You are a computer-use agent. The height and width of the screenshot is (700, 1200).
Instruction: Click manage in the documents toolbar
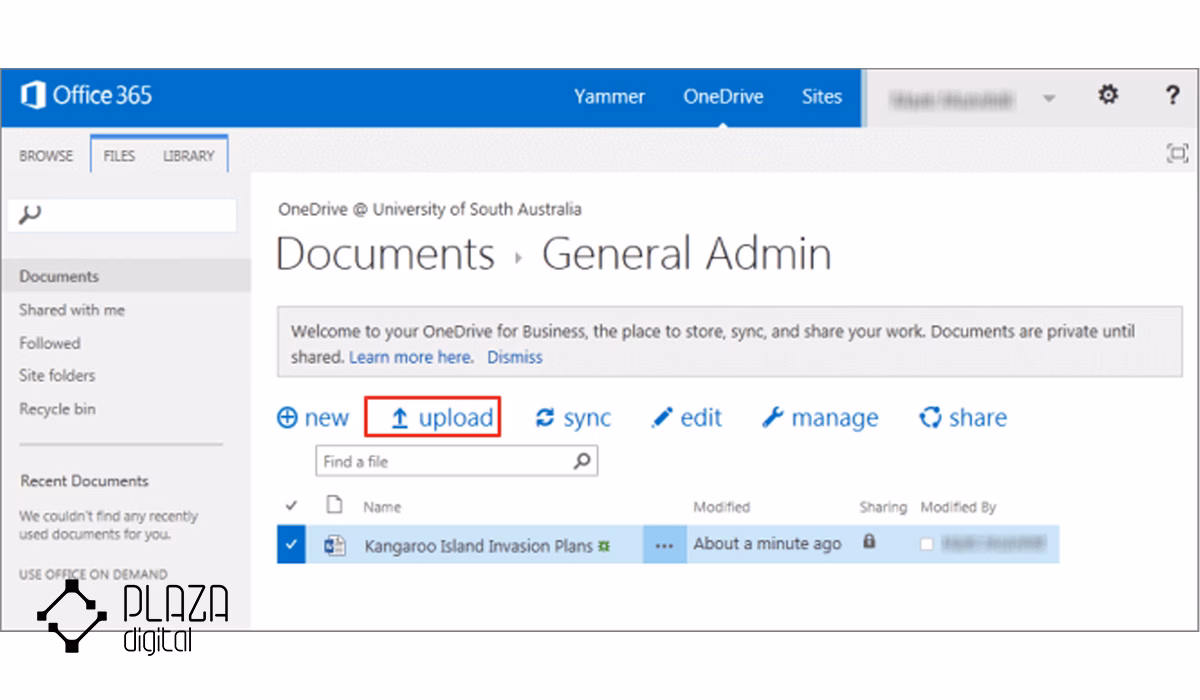(820, 418)
